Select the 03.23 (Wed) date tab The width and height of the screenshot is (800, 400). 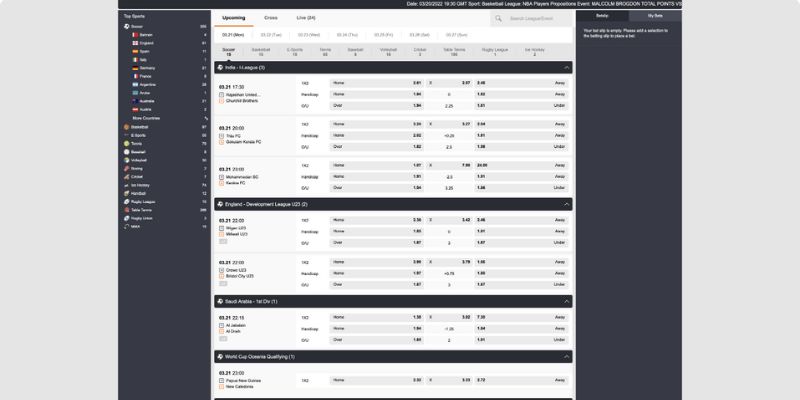pyautogui.click(x=309, y=35)
